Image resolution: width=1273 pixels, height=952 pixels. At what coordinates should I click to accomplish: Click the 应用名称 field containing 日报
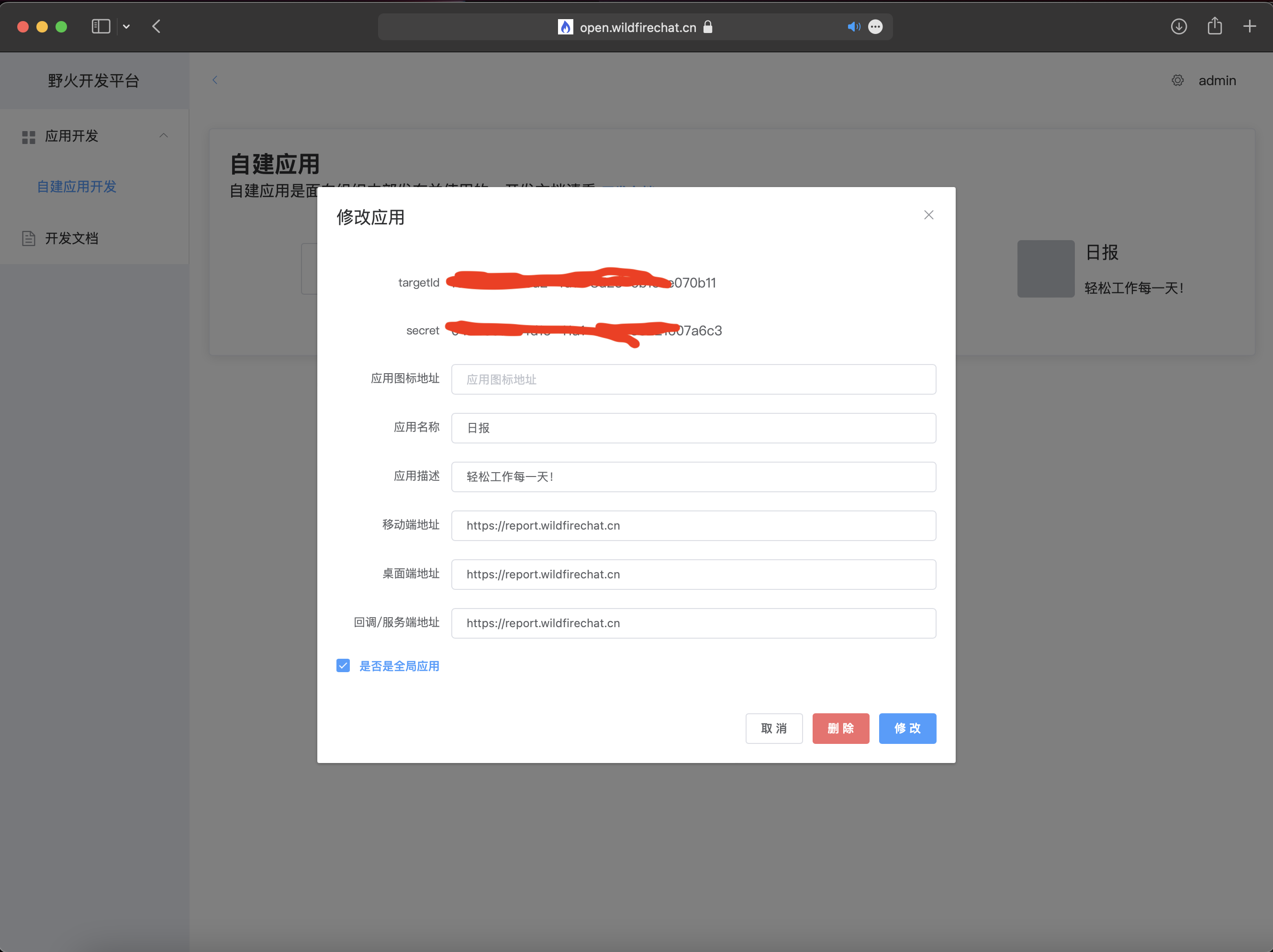click(x=693, y=428)
